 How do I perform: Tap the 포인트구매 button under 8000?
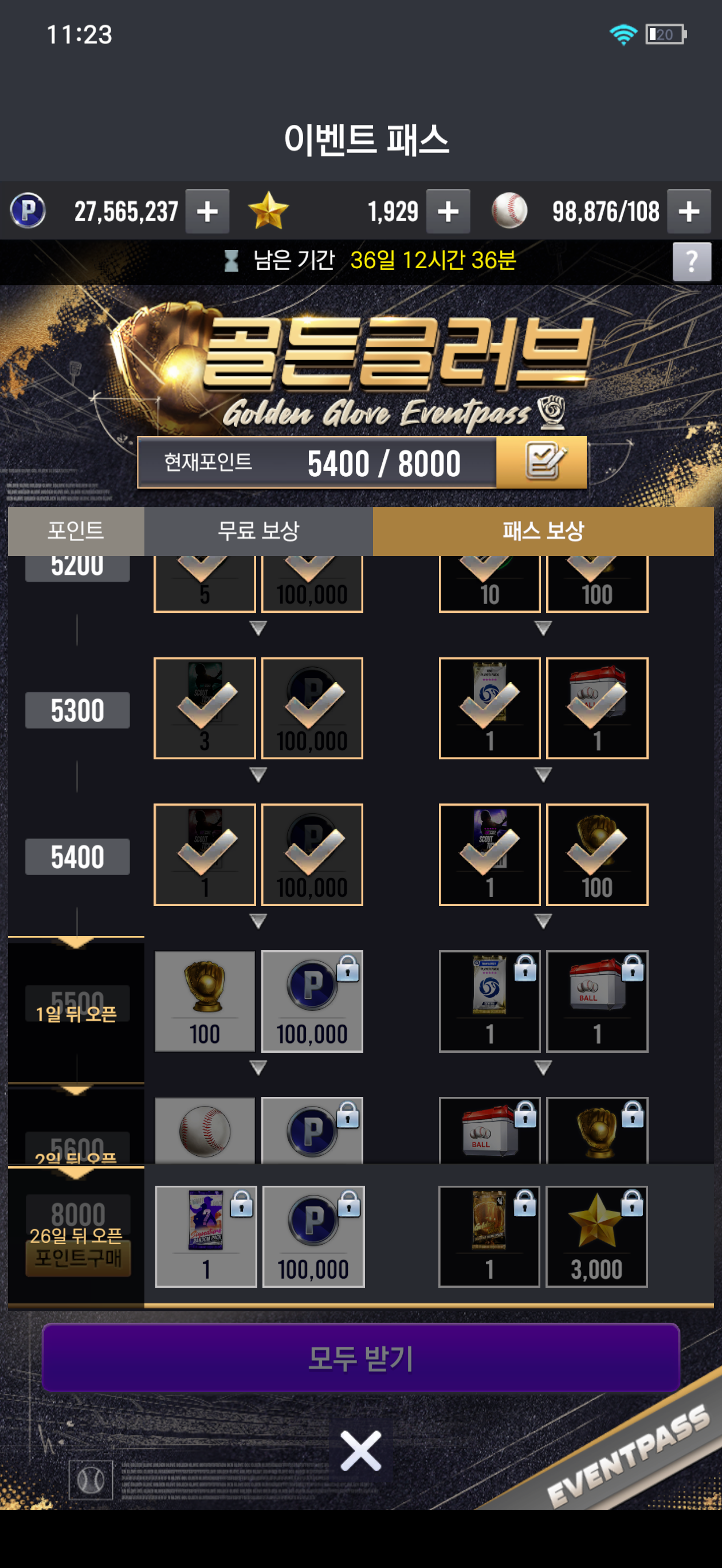click(78, 1258)
